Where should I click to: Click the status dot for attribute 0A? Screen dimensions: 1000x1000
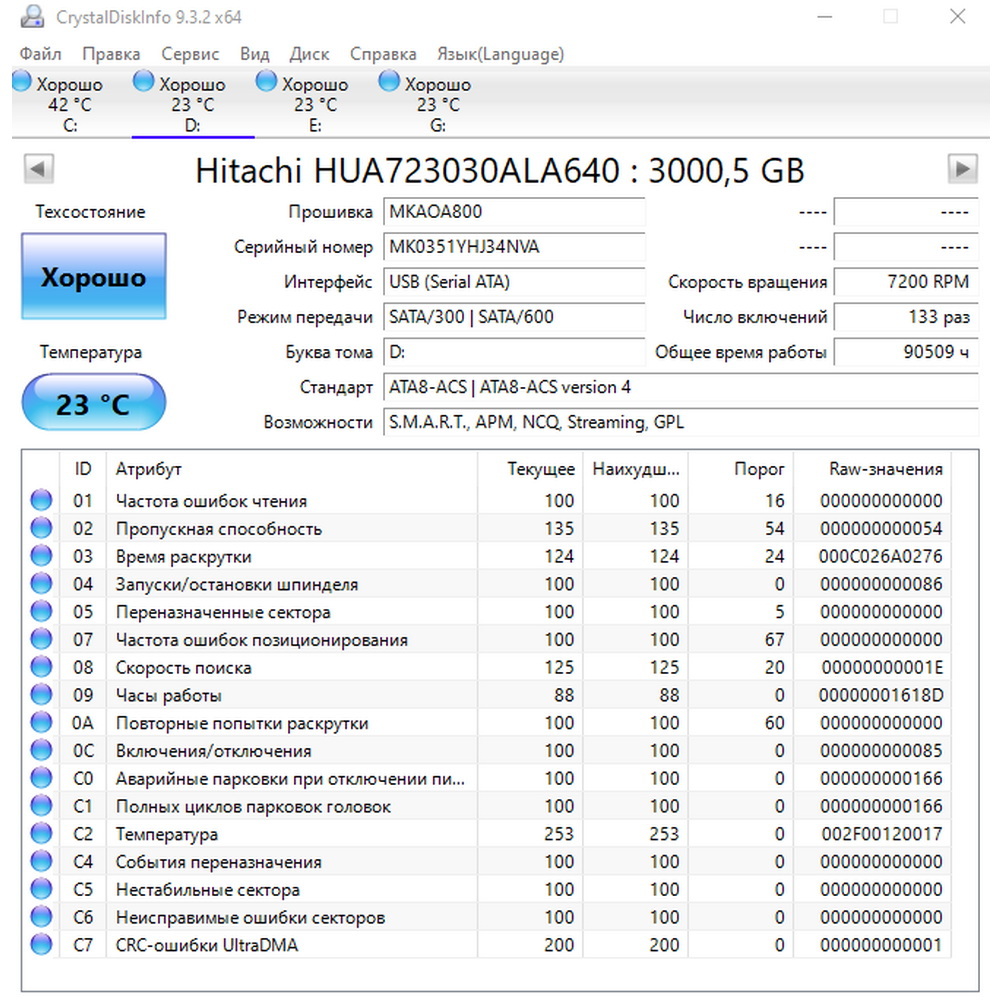click(41, 722)
